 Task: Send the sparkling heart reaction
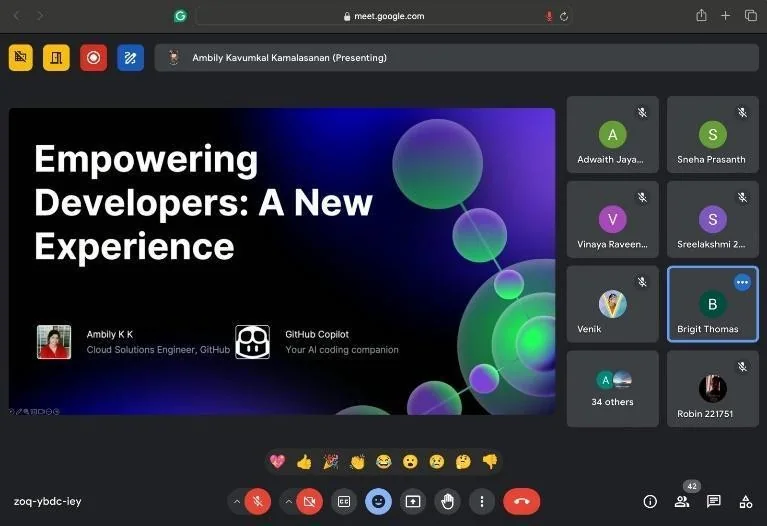tap(277, 461)
